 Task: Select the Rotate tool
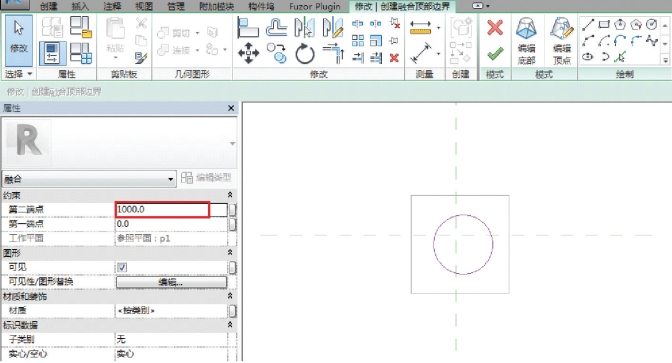(305, 54)
